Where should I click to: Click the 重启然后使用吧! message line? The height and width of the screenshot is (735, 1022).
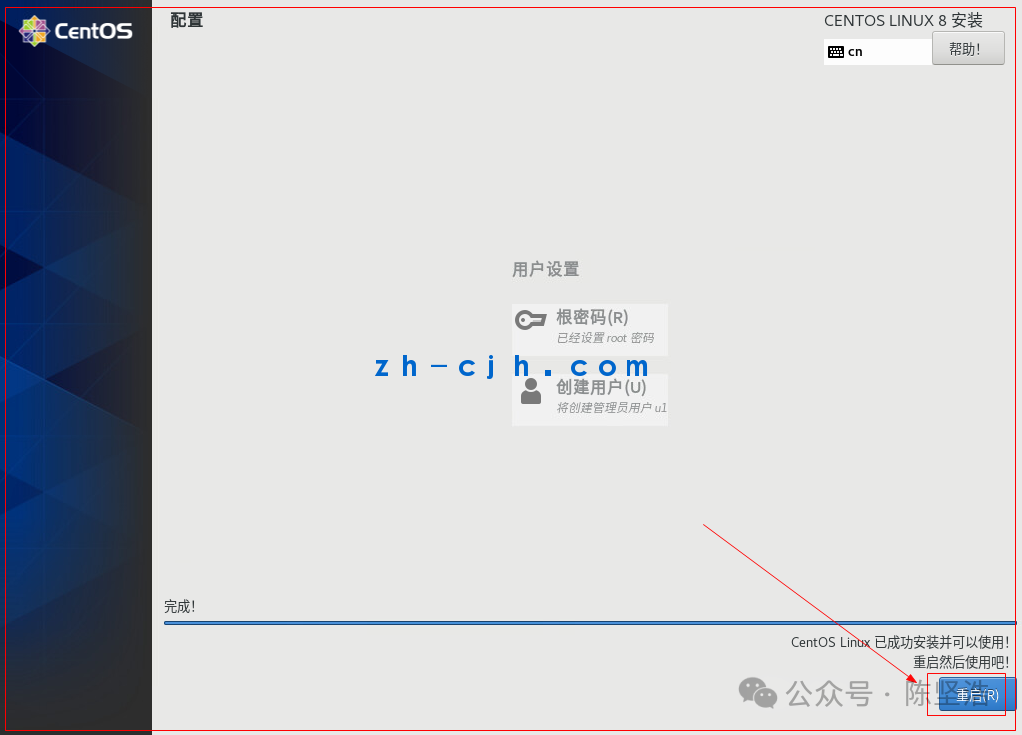click(961, 663)
